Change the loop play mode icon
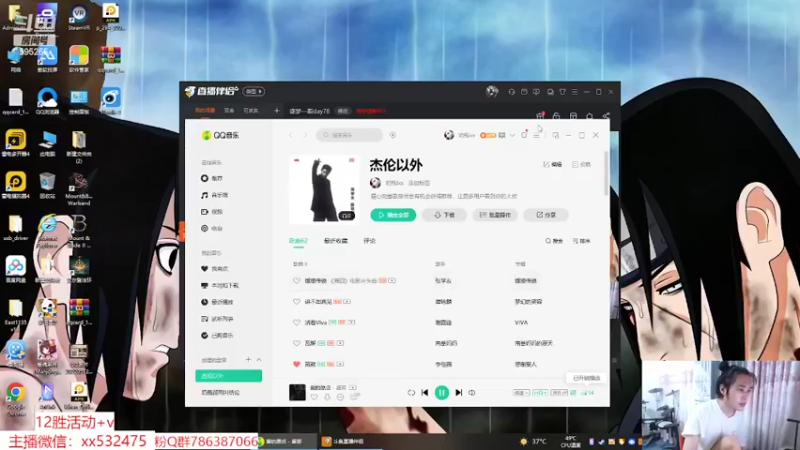800x450 pixels. 411,393
